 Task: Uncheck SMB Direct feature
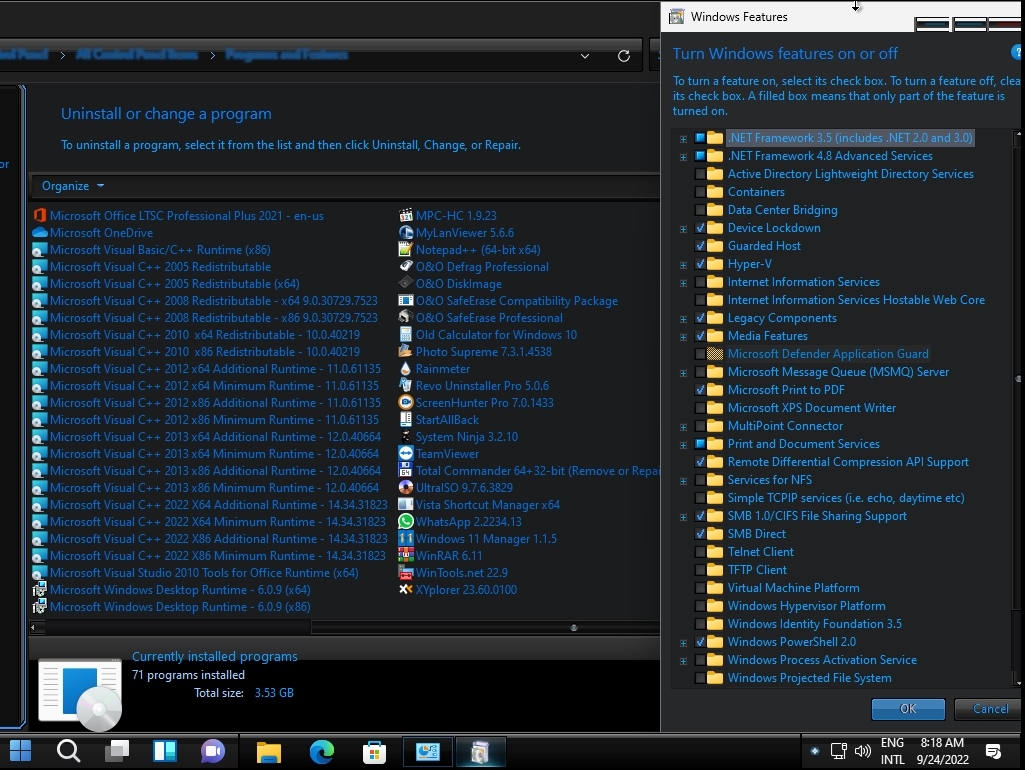point(700,533)
